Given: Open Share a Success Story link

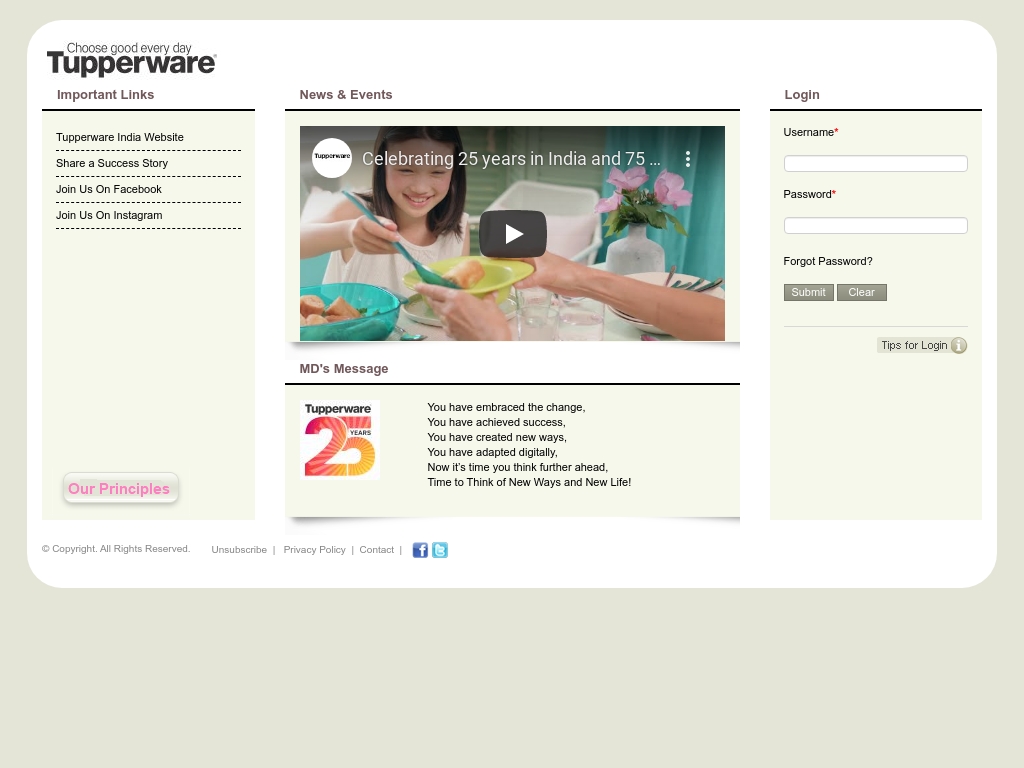Looking at the screenshot, I should pyautogui.click(x=112, y=163).
